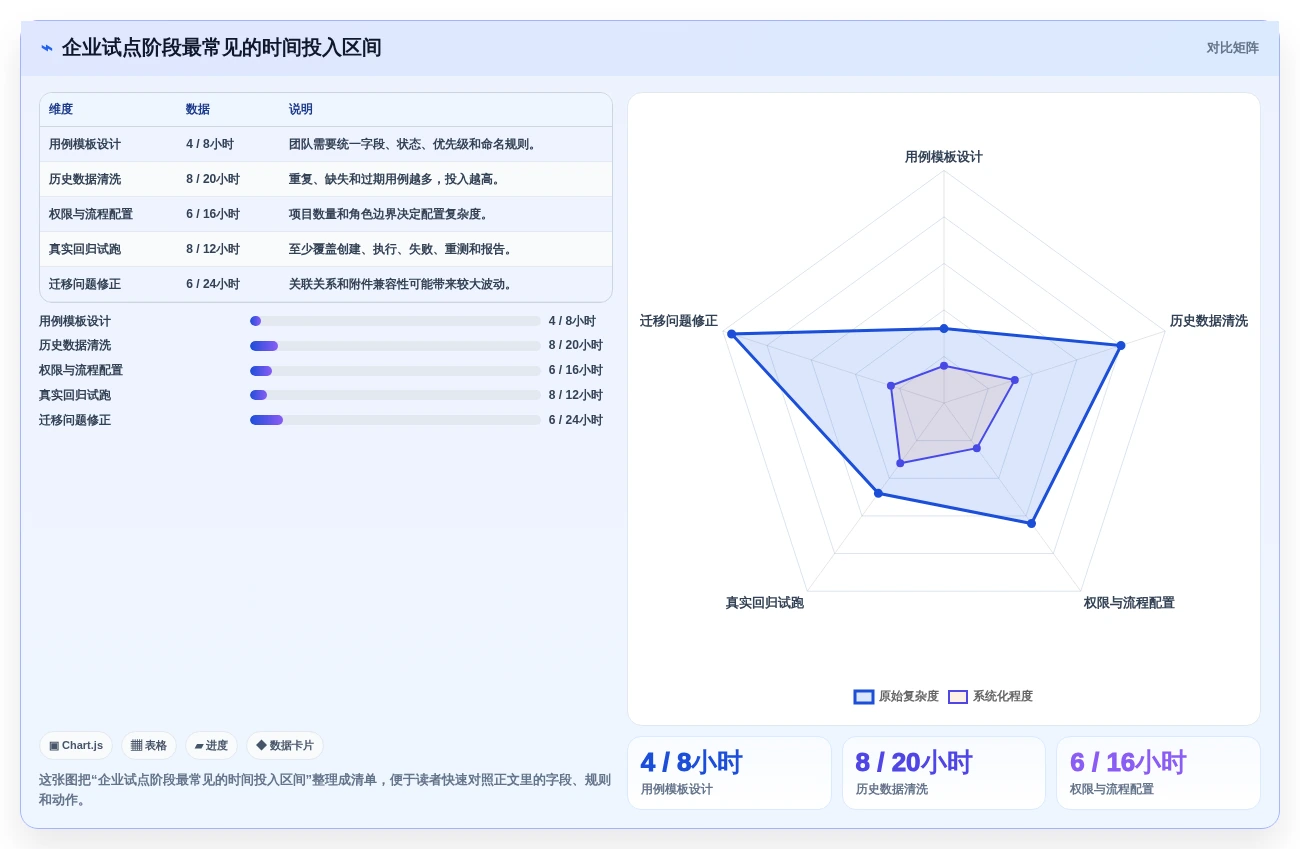
Task: Click description 至少覆盖创建、执行、失败、重测和报告。
Action: pos(402,249)
